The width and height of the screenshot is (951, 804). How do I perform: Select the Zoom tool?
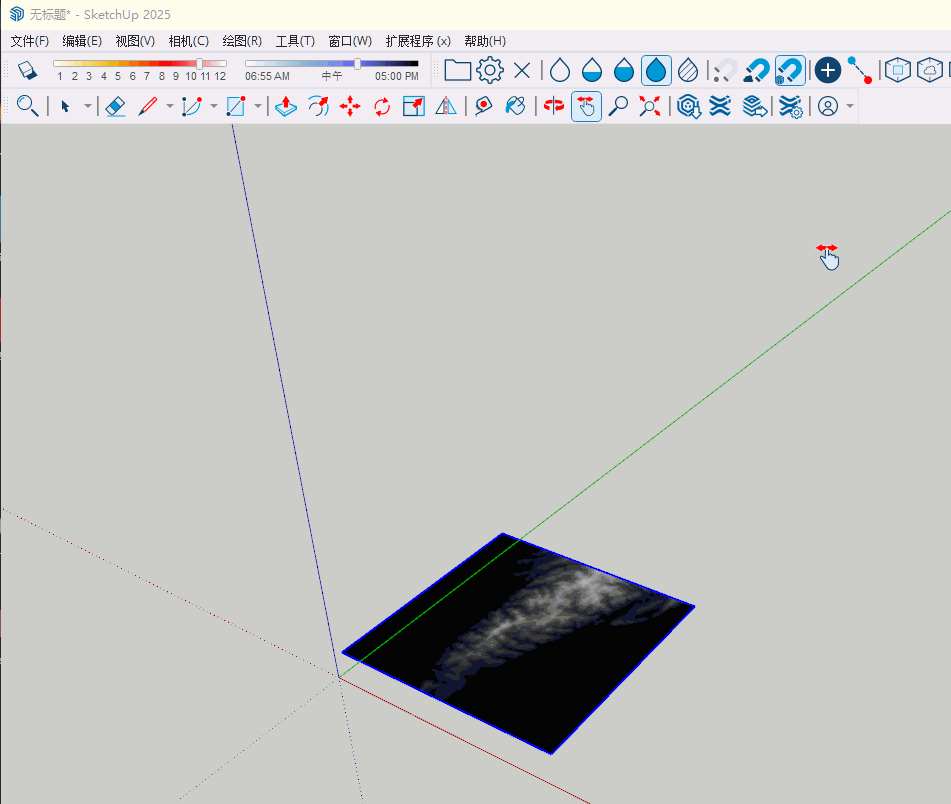pos(618,106)
